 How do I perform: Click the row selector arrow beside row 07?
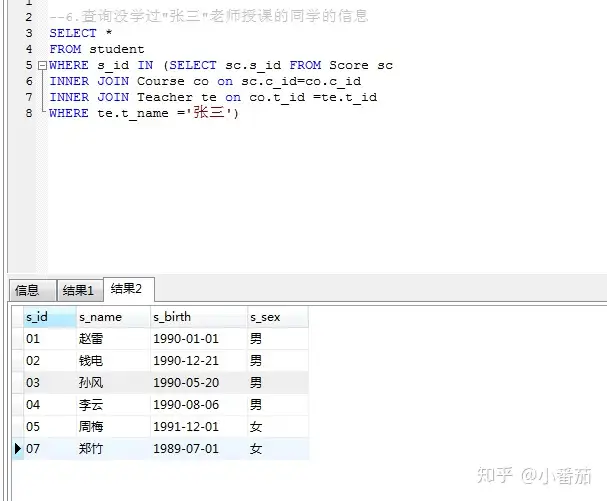(x=17, y=449)
